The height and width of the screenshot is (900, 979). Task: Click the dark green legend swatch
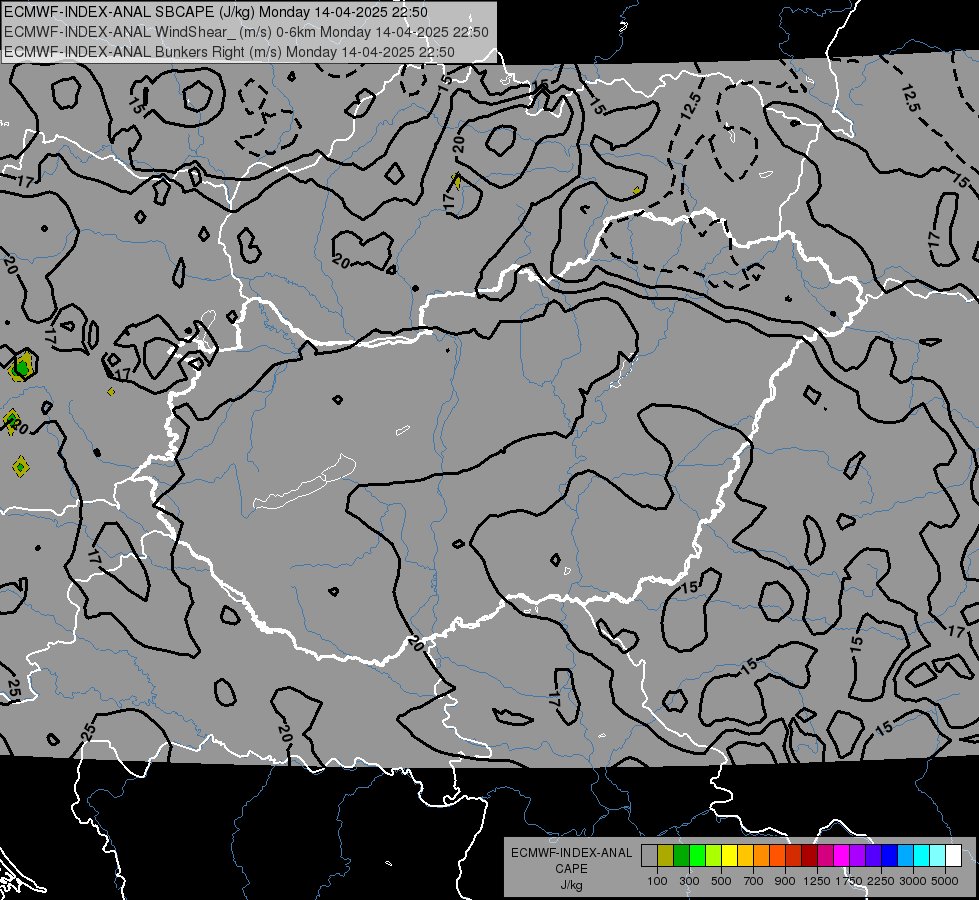pyautogui.click(x=681, y=855)
